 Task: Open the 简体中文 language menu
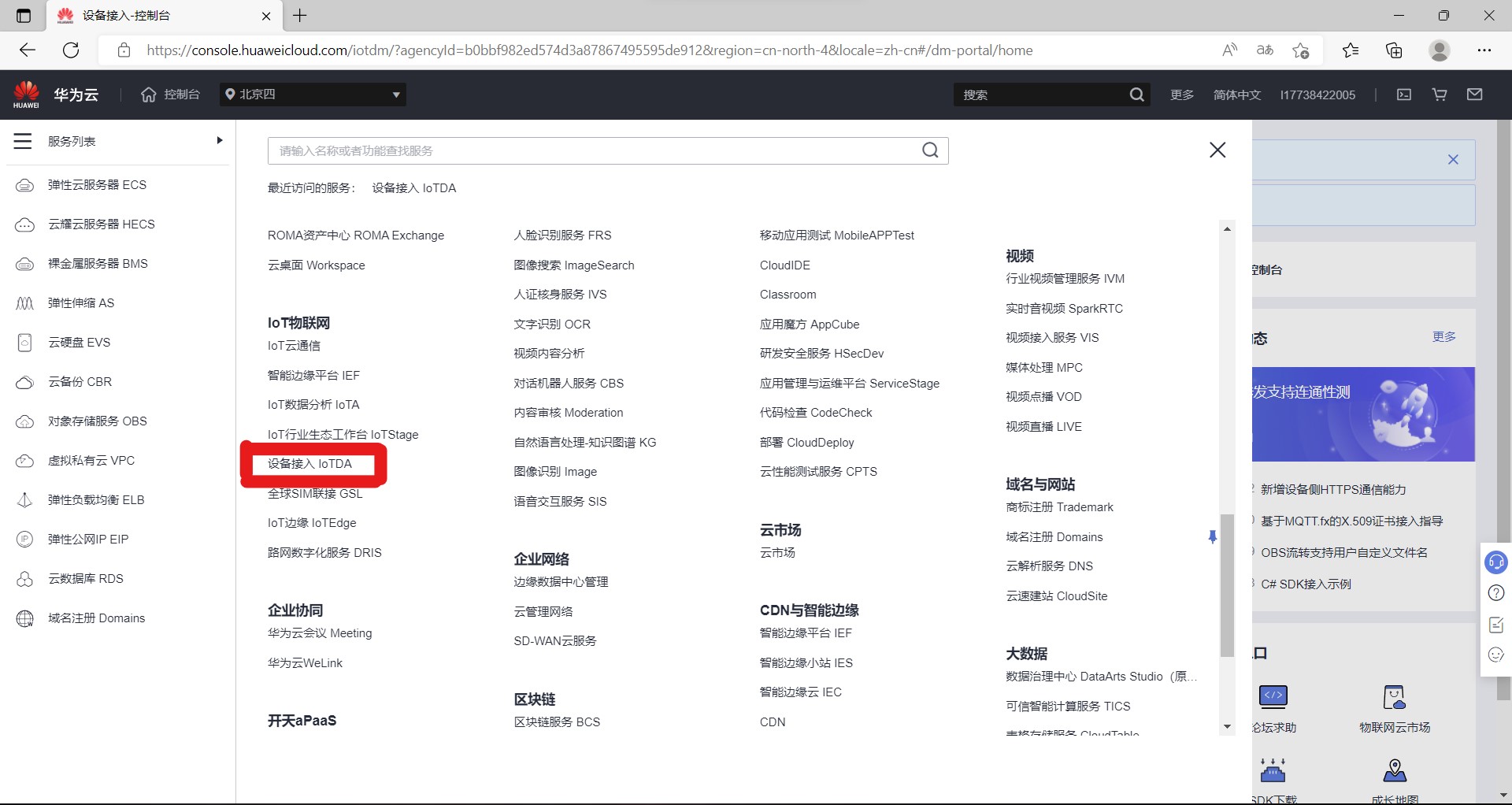[x=1236, y=95]
